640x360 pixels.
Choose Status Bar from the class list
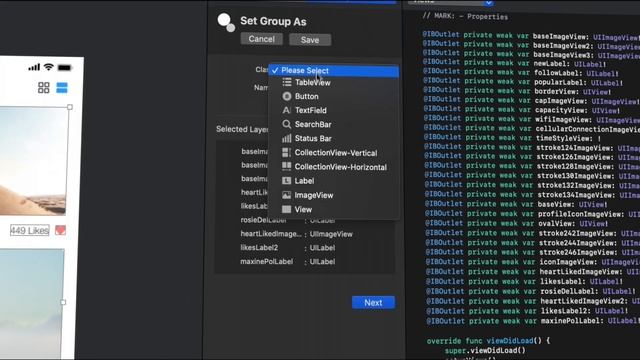click(x=333, y=138)
